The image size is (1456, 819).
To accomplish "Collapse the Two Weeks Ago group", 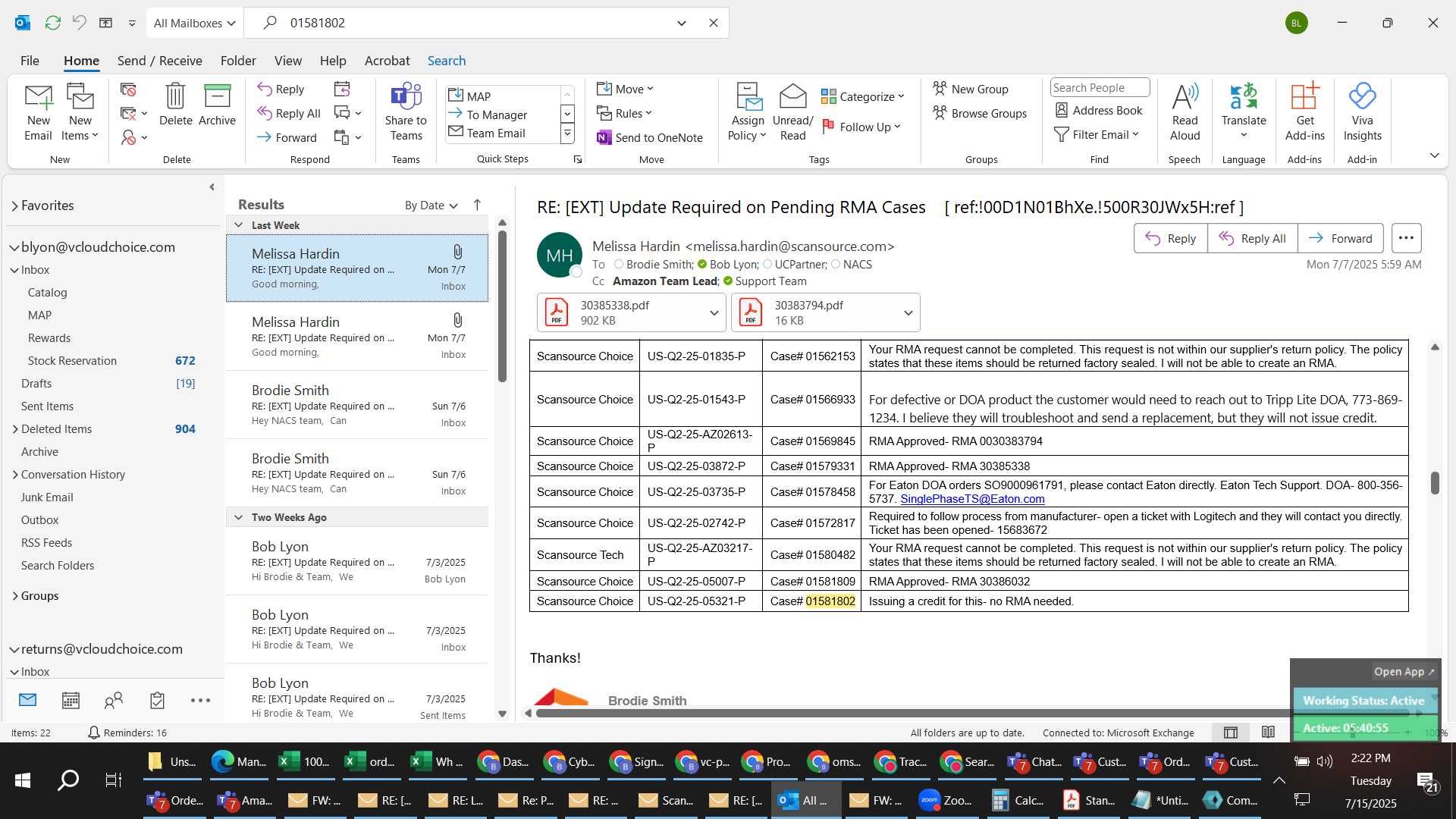I will coord(239,517).
